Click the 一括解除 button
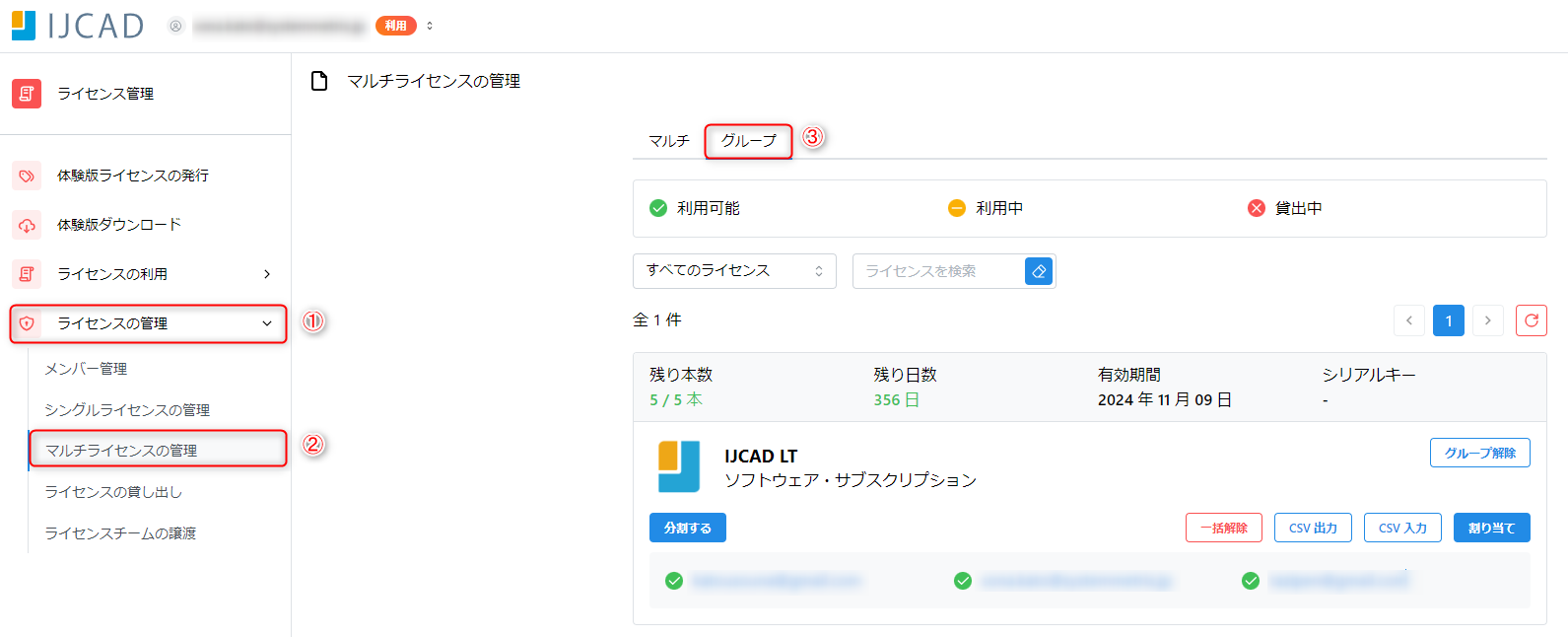Viewport: 1568px width, 637px height. [x=1224, y=528]
